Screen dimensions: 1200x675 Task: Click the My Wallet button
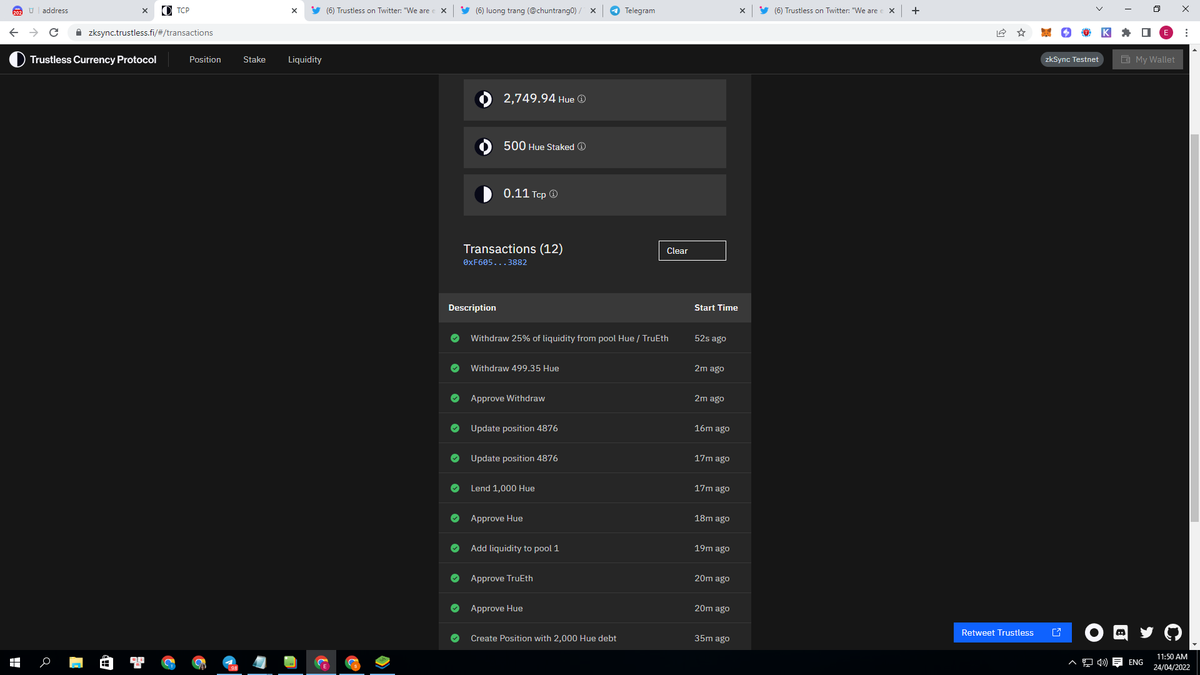point(1148,59)
